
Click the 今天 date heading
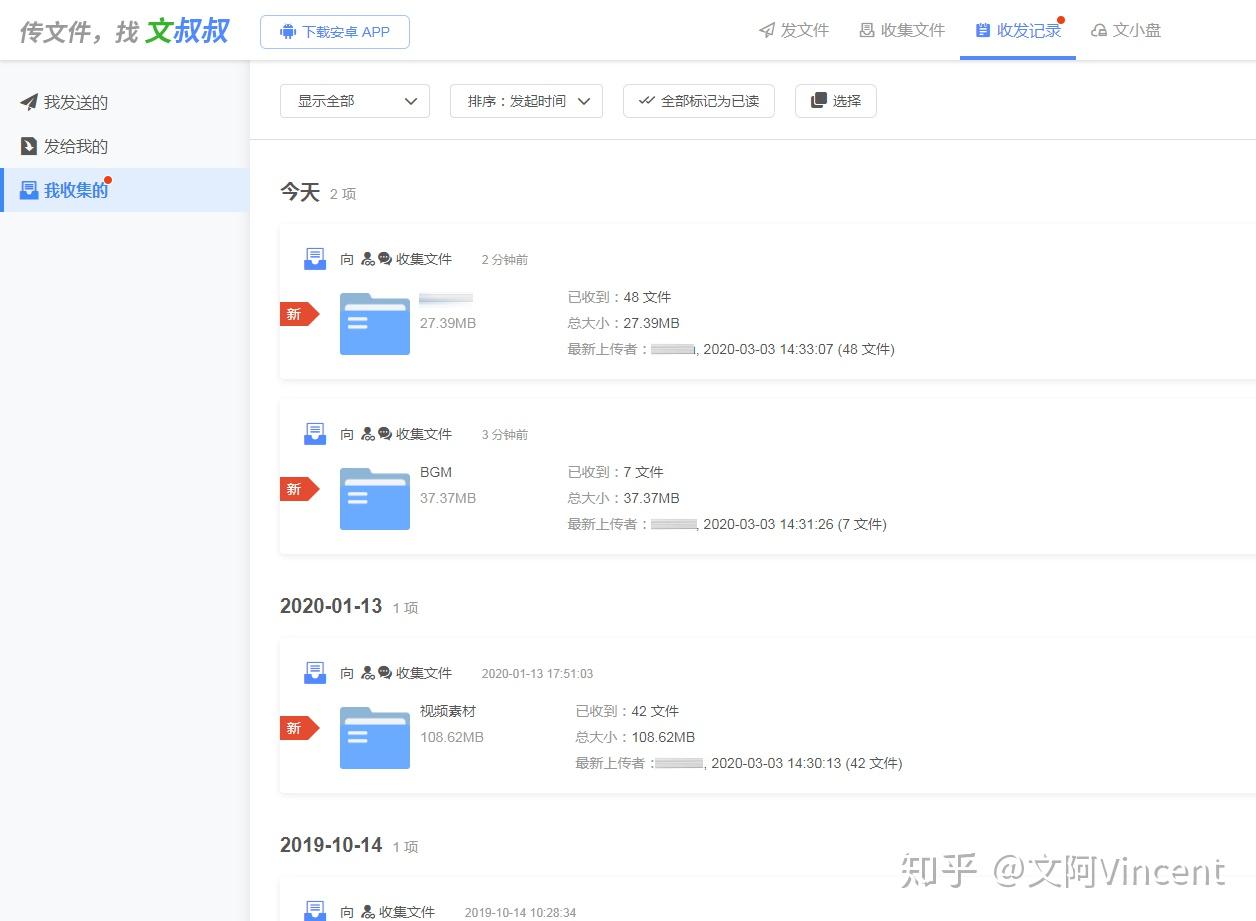point(300,192)
